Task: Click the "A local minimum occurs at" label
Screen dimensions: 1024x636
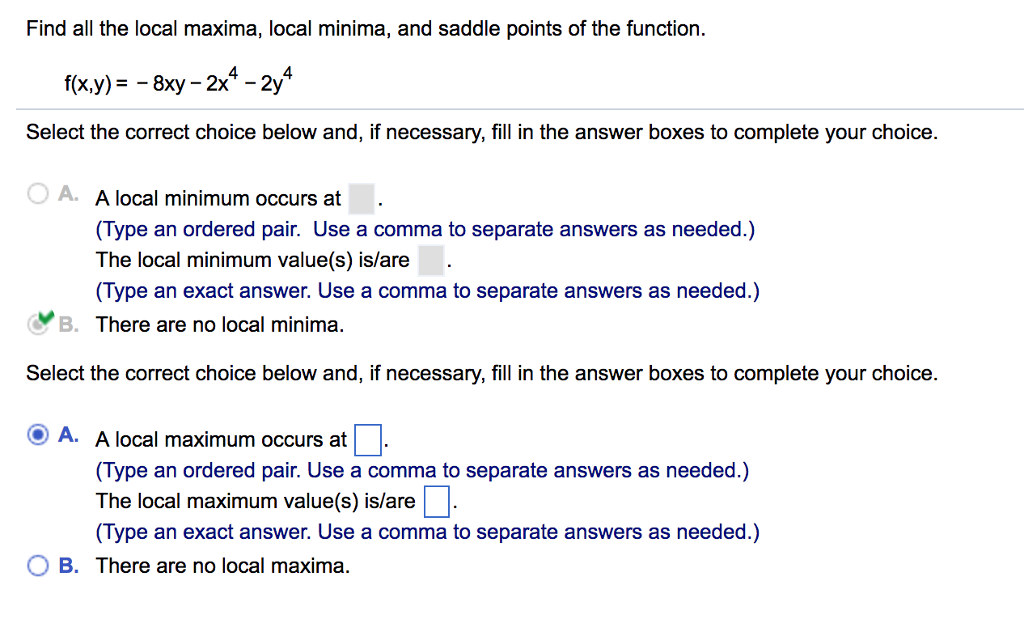Action: pos(218,199)
